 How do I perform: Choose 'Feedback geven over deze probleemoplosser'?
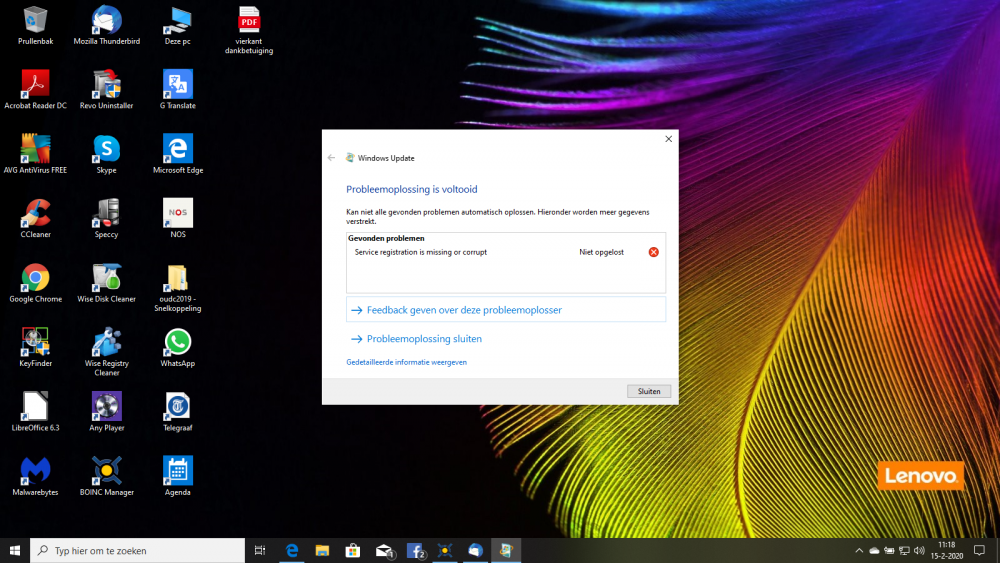[464, 310]
